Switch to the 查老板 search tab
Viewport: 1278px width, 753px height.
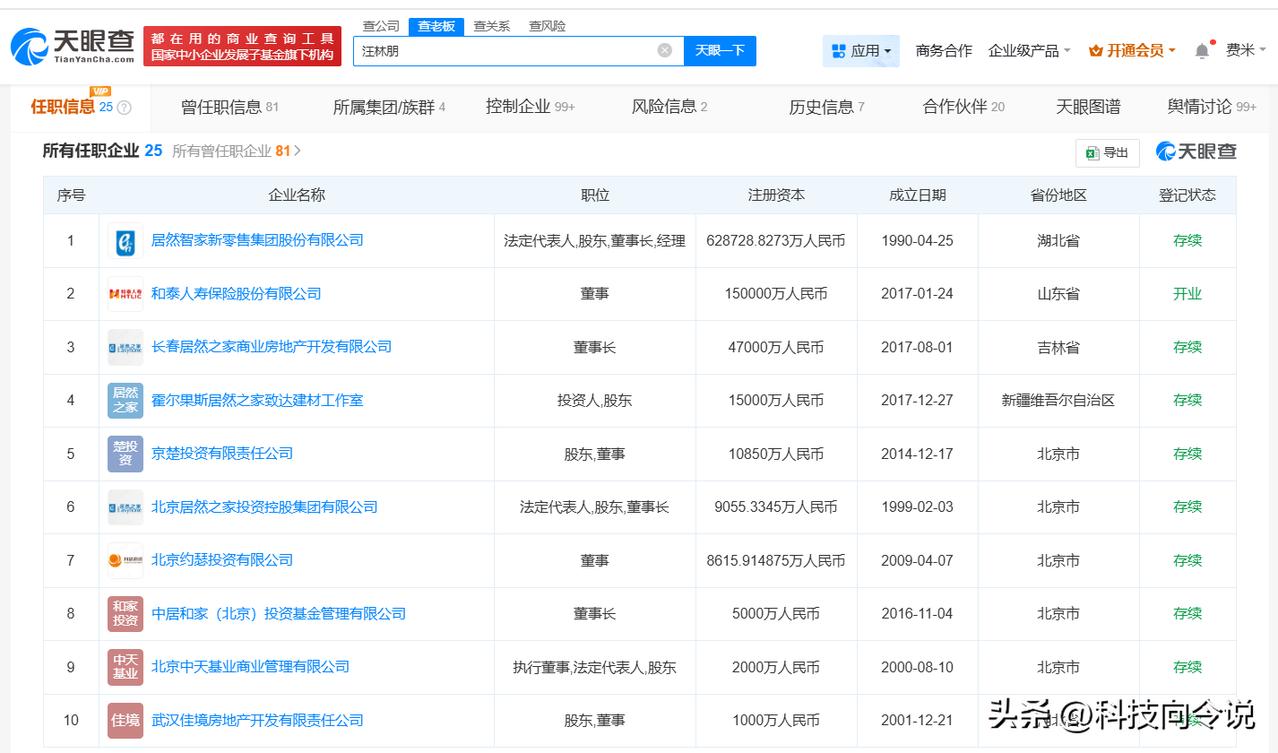(436, 26)
